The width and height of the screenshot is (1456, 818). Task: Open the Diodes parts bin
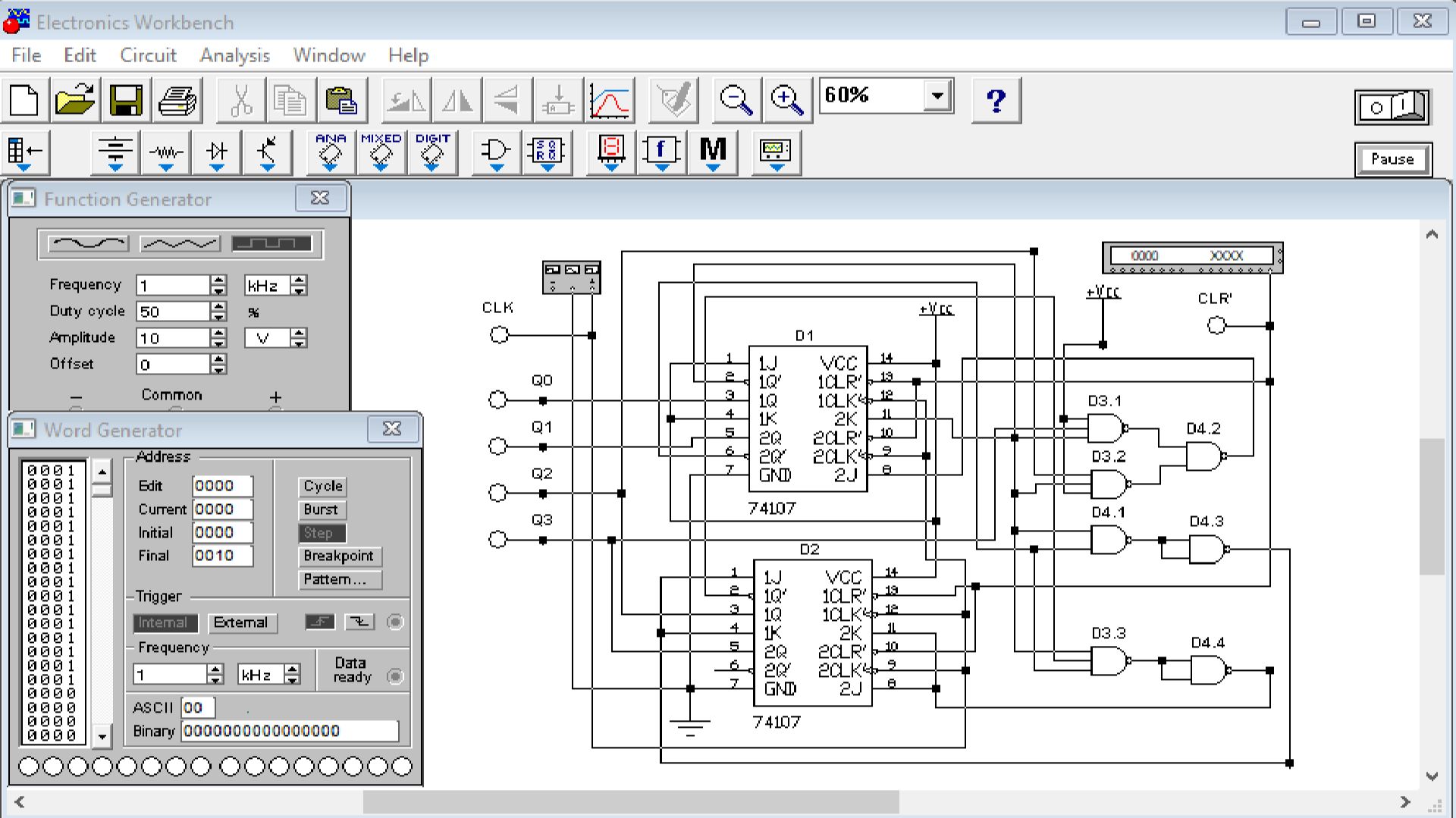217,152
